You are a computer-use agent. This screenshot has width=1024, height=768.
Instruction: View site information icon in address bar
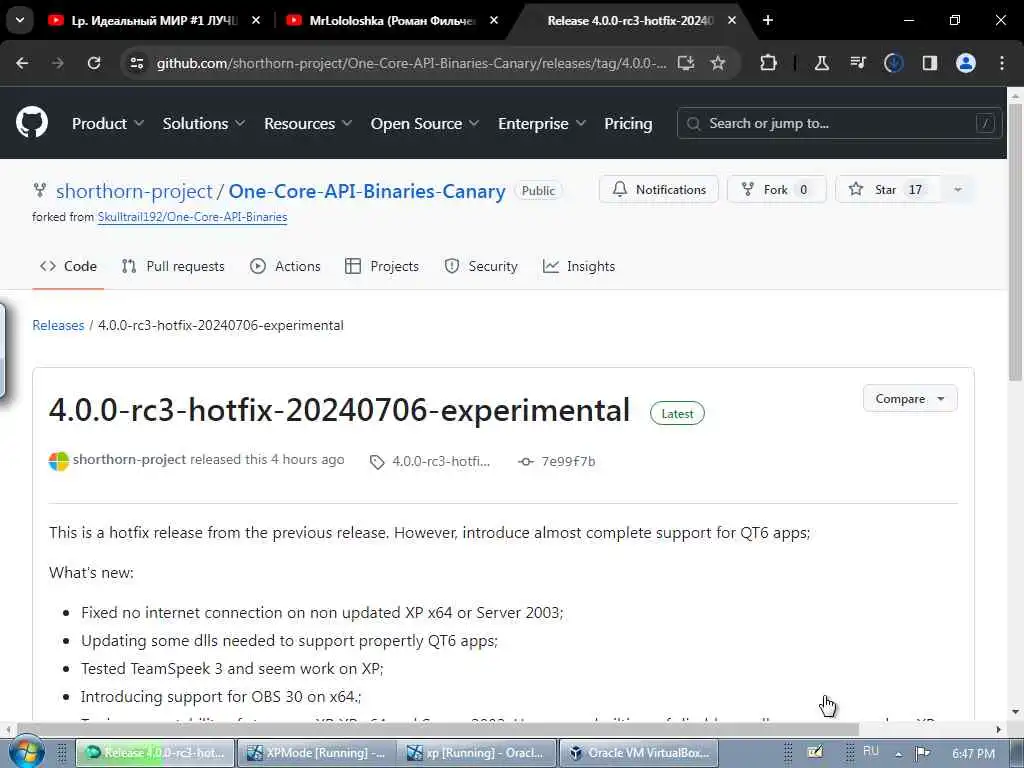click(136, 63)
